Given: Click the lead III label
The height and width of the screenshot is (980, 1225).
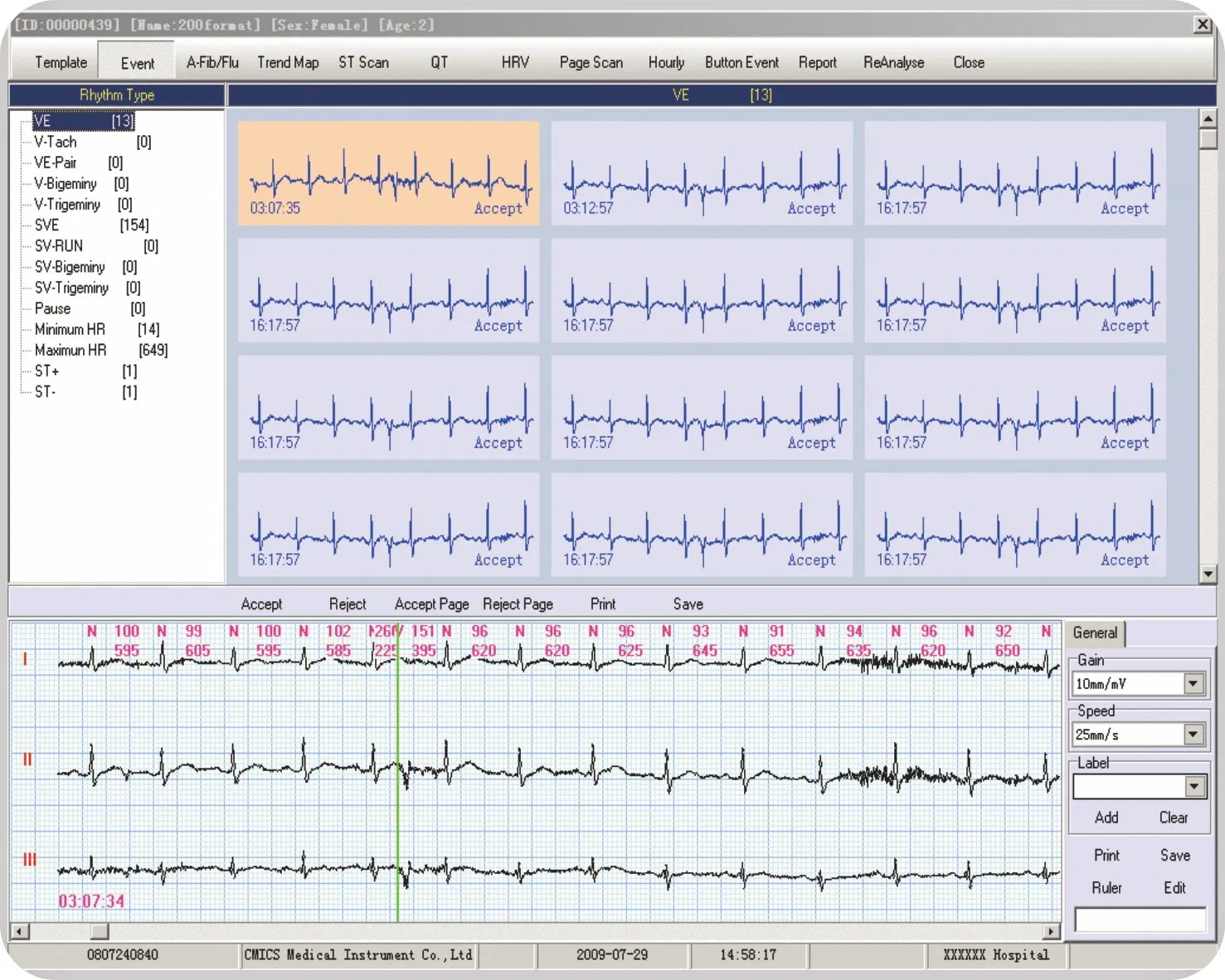Looking at the screenshot, I should click(29, 860).
